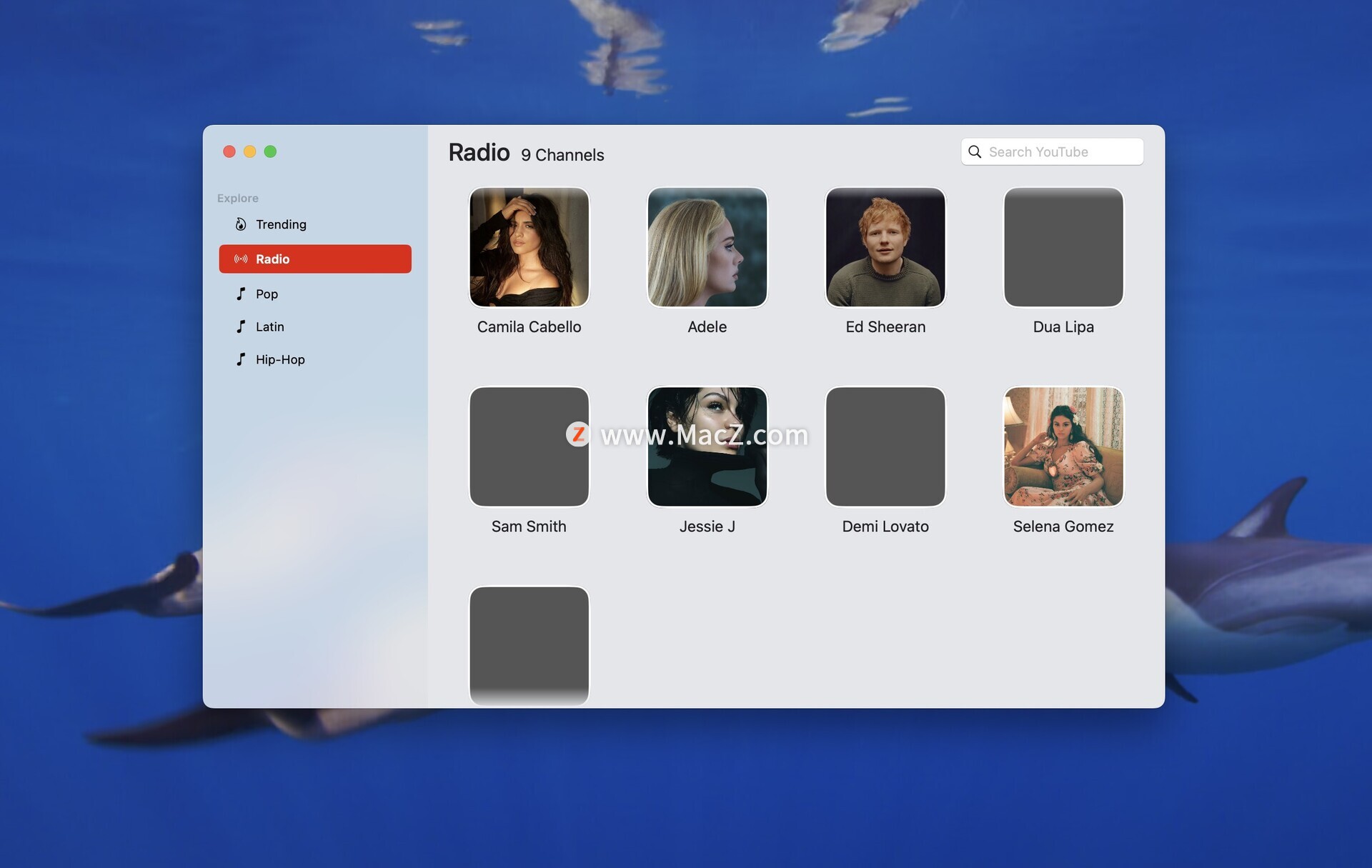Open the Trending section
Screen dimensions: 1372x868
[x=281, y=224]
